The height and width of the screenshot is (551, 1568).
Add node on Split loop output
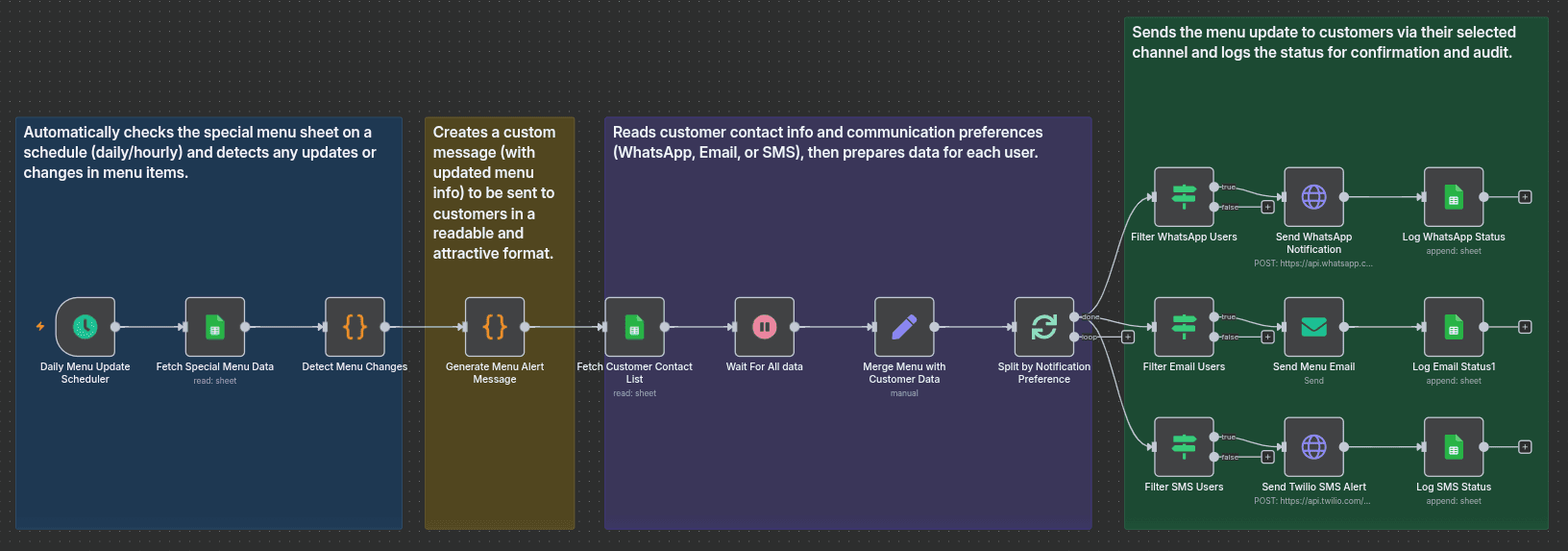tap(1128, 337)
